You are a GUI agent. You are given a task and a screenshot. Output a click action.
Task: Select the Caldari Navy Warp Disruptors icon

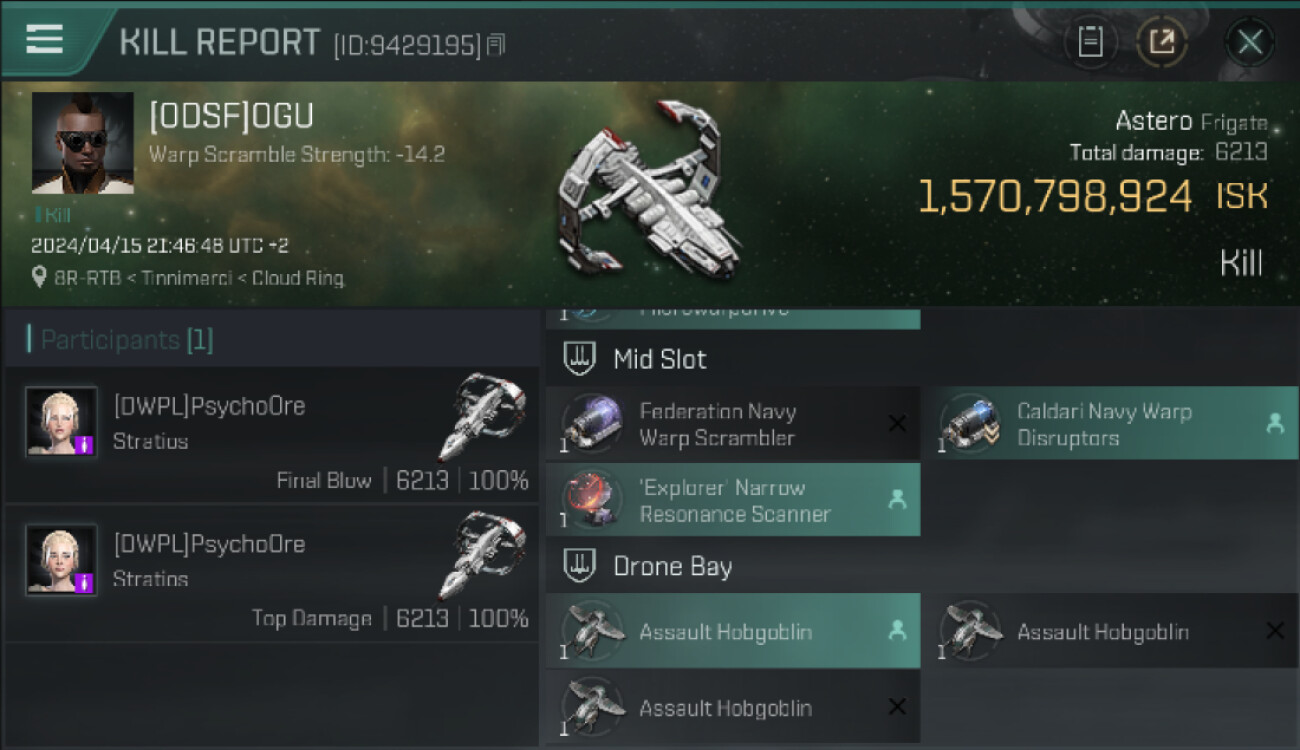tap(970, 424)
